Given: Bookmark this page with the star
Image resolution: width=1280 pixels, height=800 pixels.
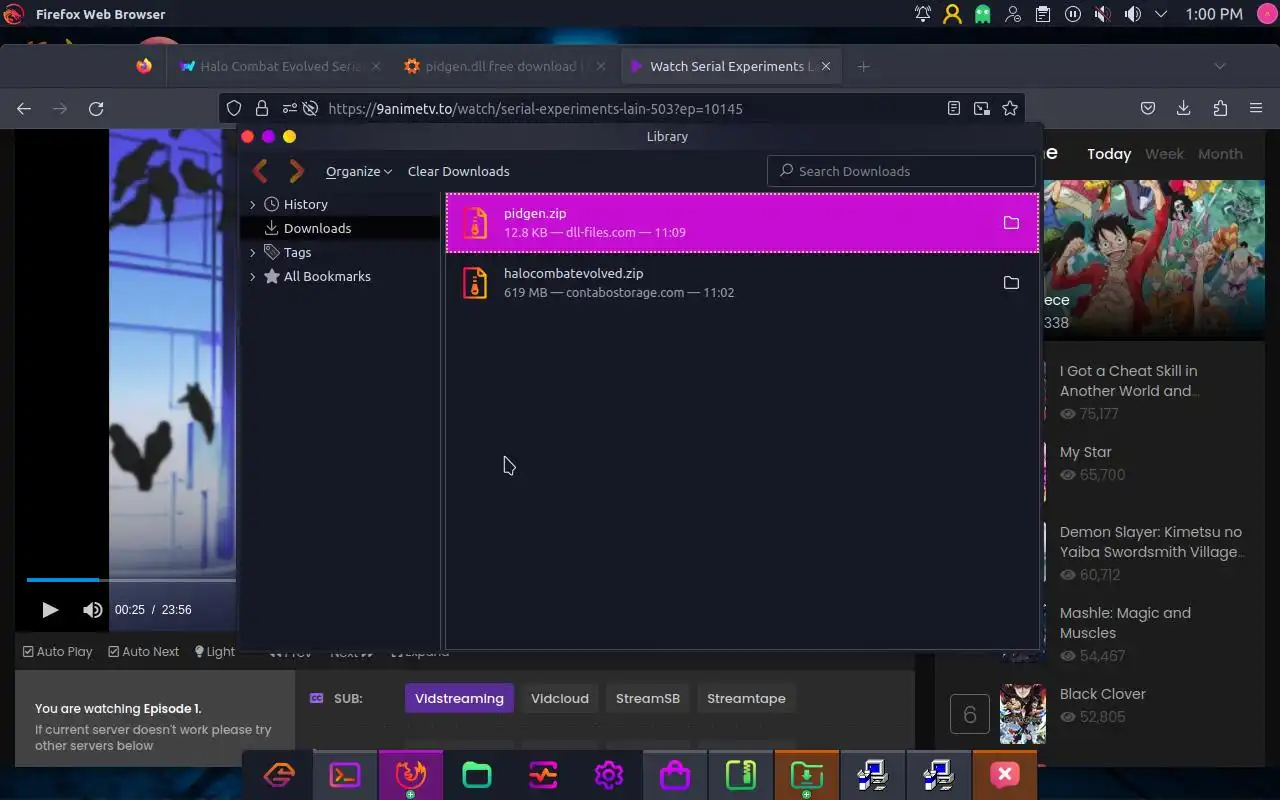Looking at the screenshot, I should coord(1010,108).
